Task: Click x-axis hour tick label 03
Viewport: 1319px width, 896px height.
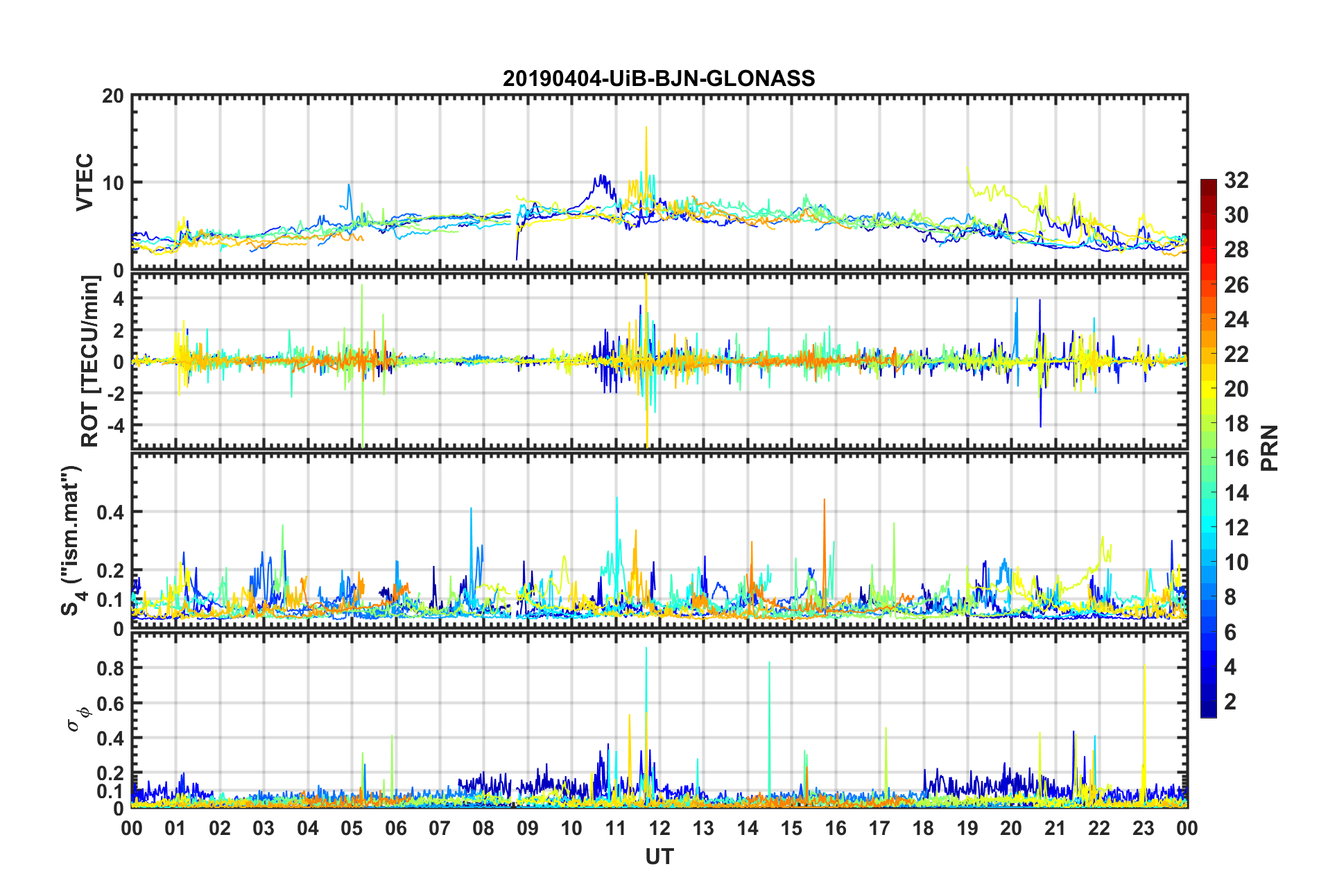Action: (264, 829)
